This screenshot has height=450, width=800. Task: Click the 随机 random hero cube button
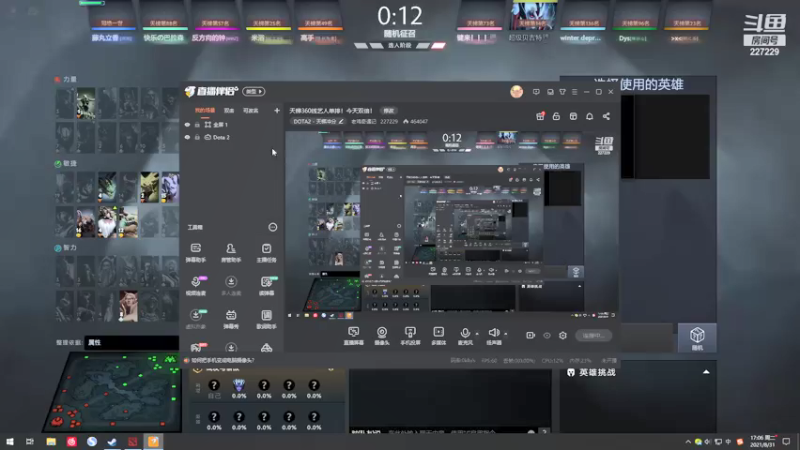pos(697,338)
